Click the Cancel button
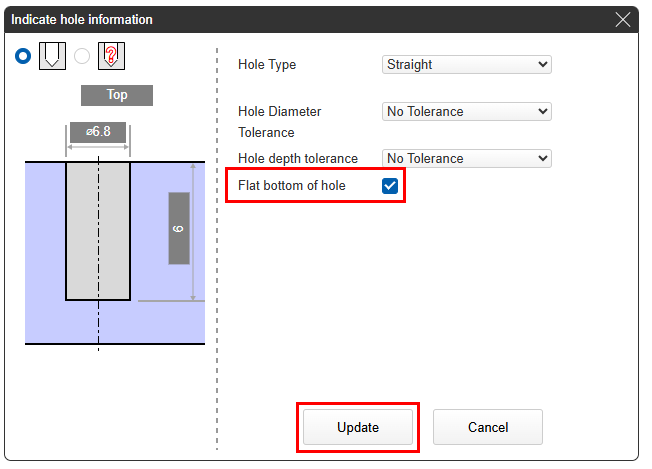652x469 pixels. pyautogui.click(x=488, y=427)
